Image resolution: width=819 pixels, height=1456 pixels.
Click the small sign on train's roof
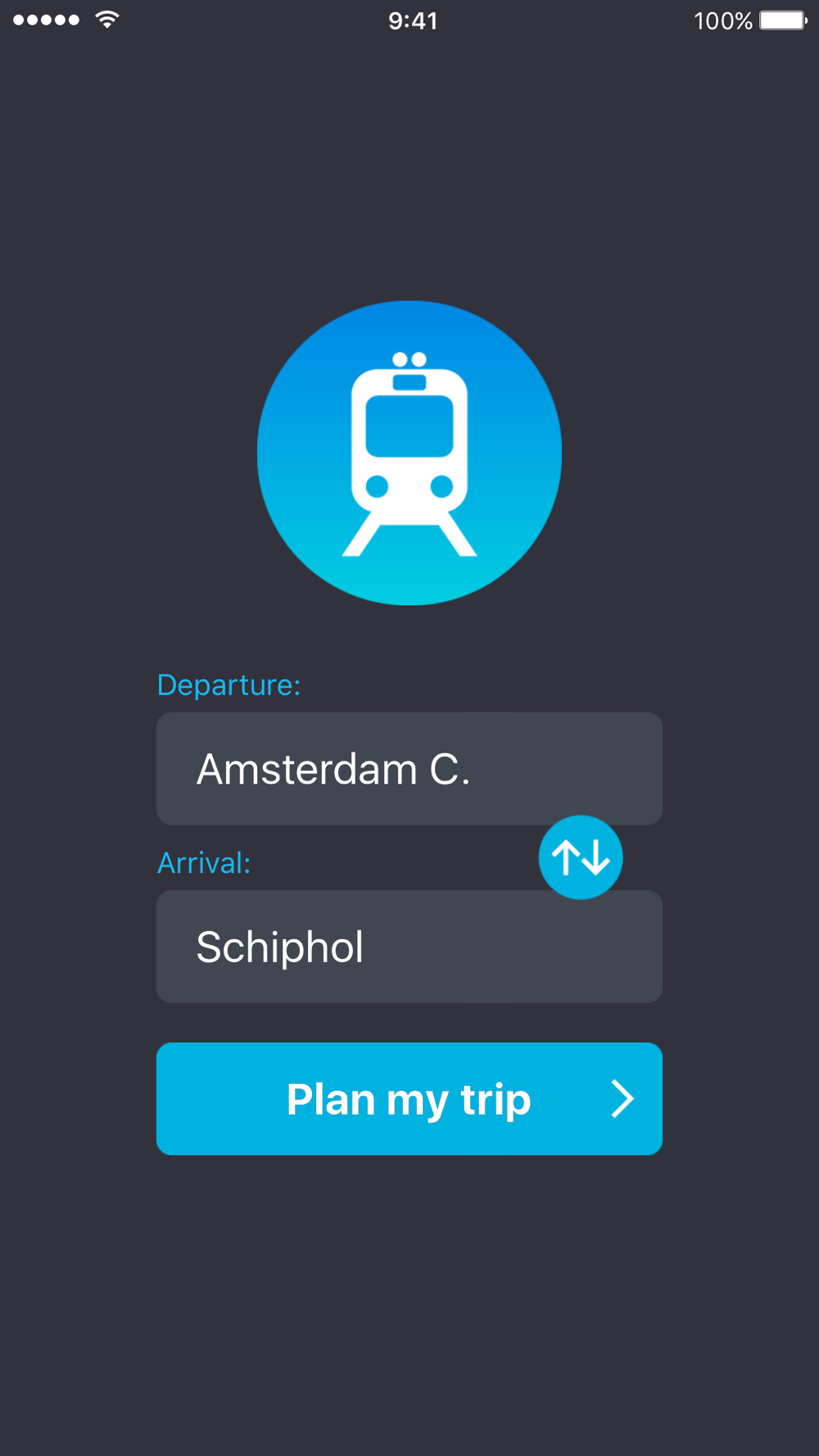pos(409,382)
